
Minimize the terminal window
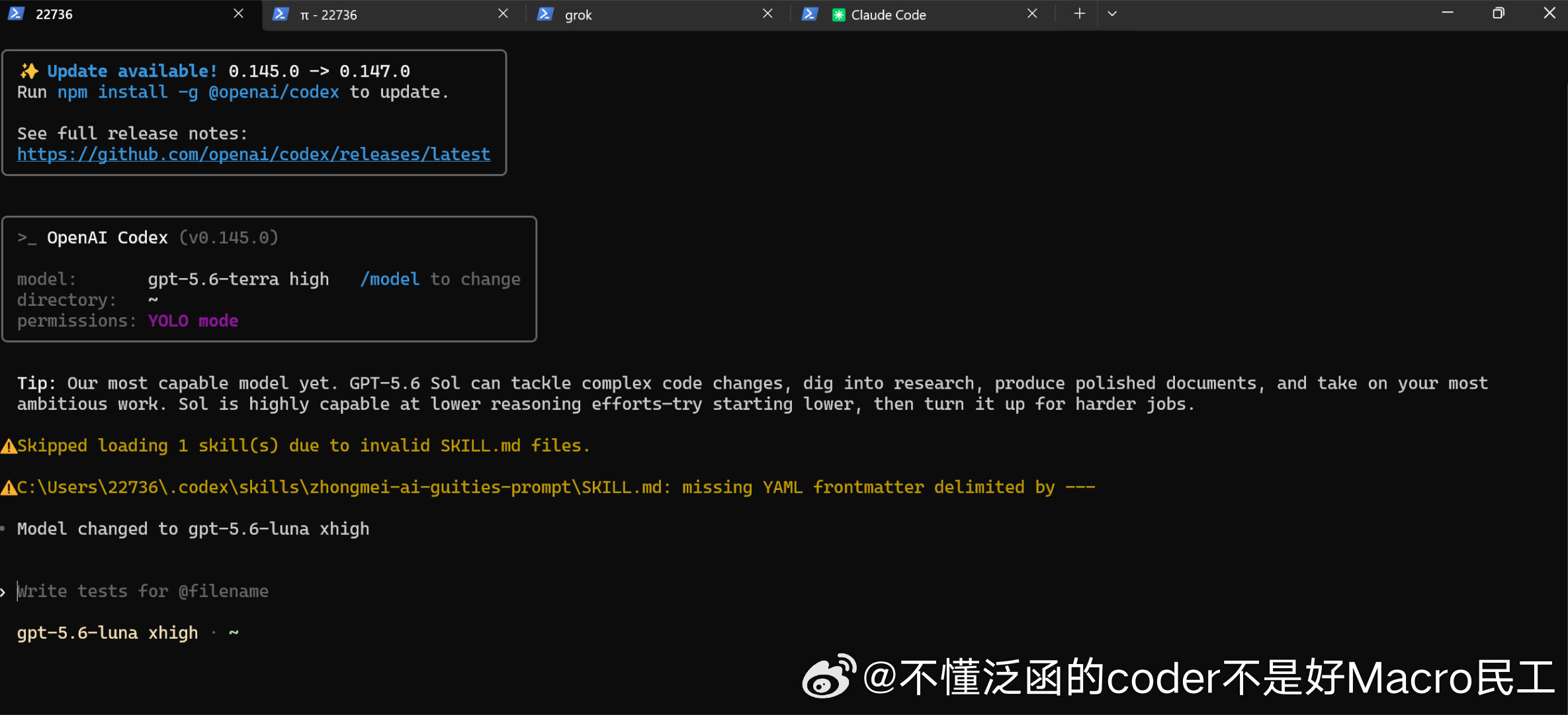click(1448, 13)
